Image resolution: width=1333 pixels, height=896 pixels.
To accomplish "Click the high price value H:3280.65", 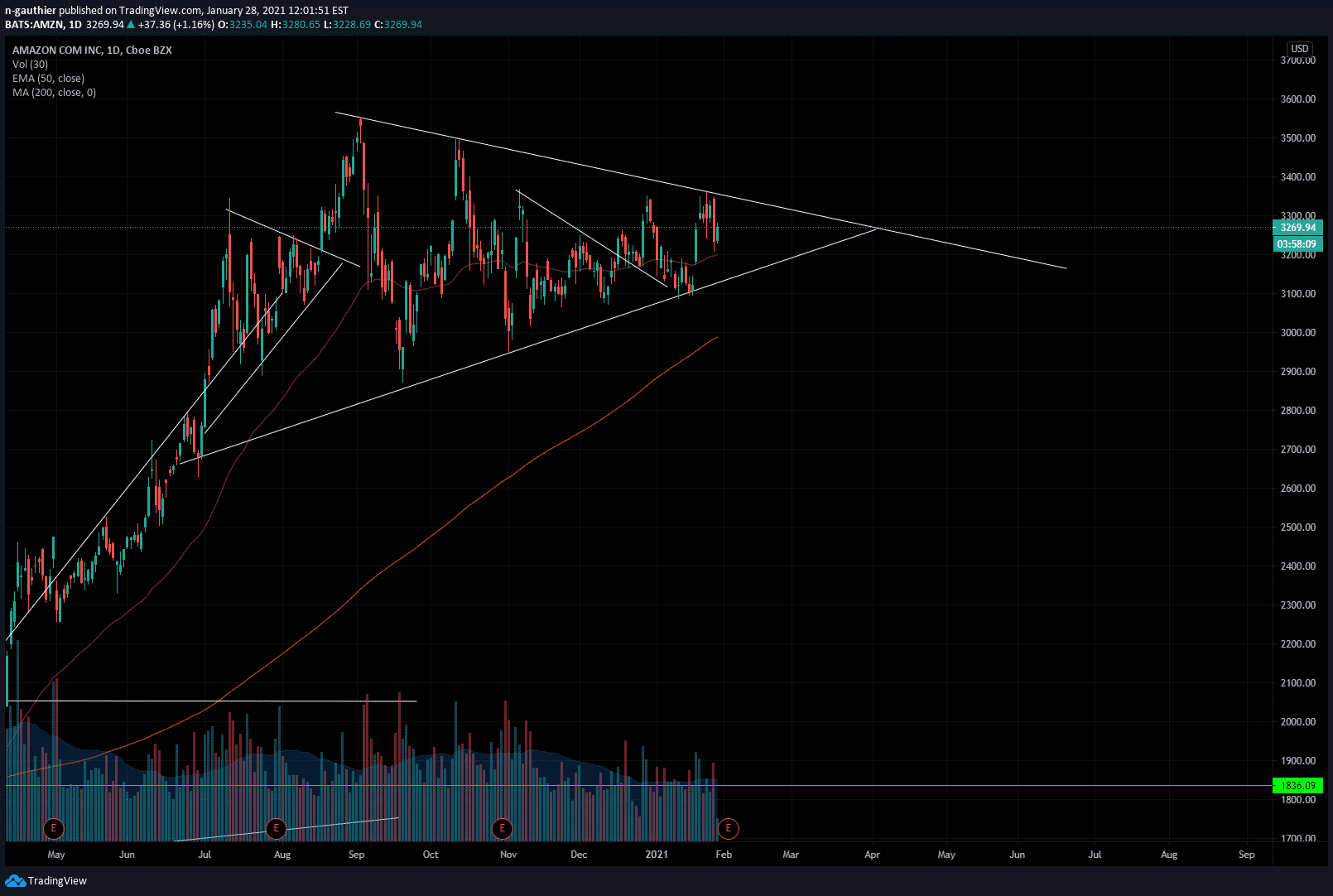I will click(x=296, y=24).
